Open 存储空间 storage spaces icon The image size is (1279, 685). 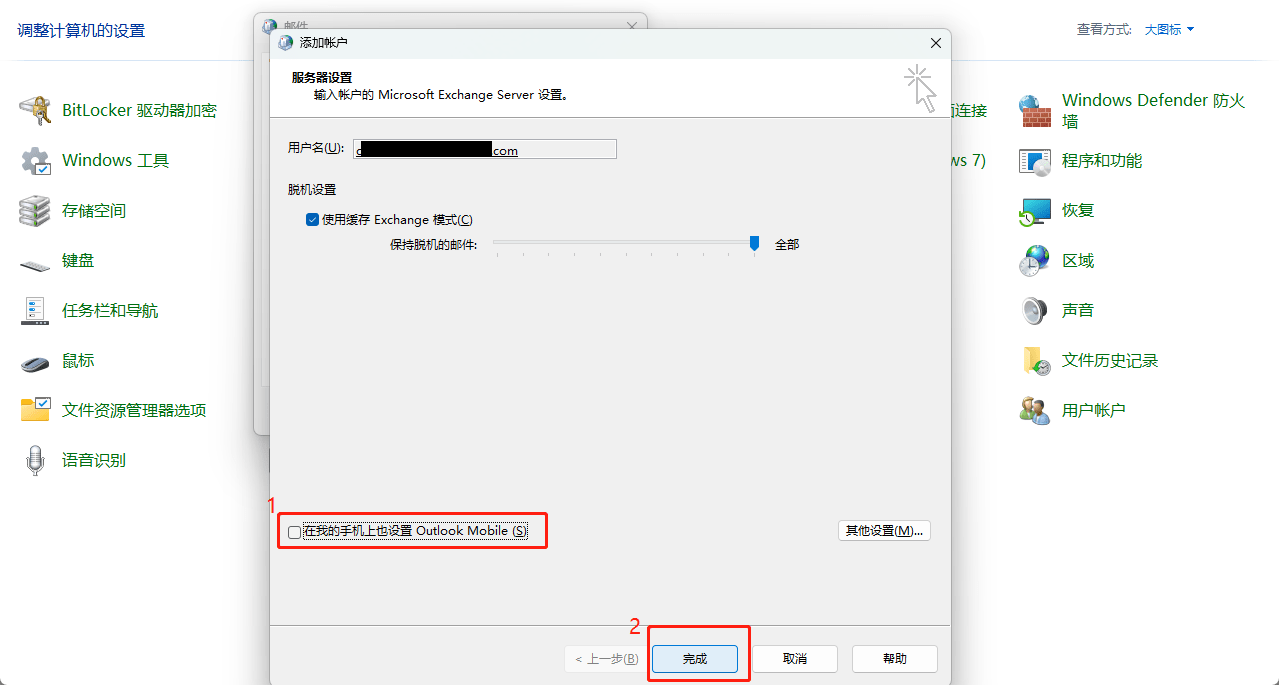tap(36, 211)
